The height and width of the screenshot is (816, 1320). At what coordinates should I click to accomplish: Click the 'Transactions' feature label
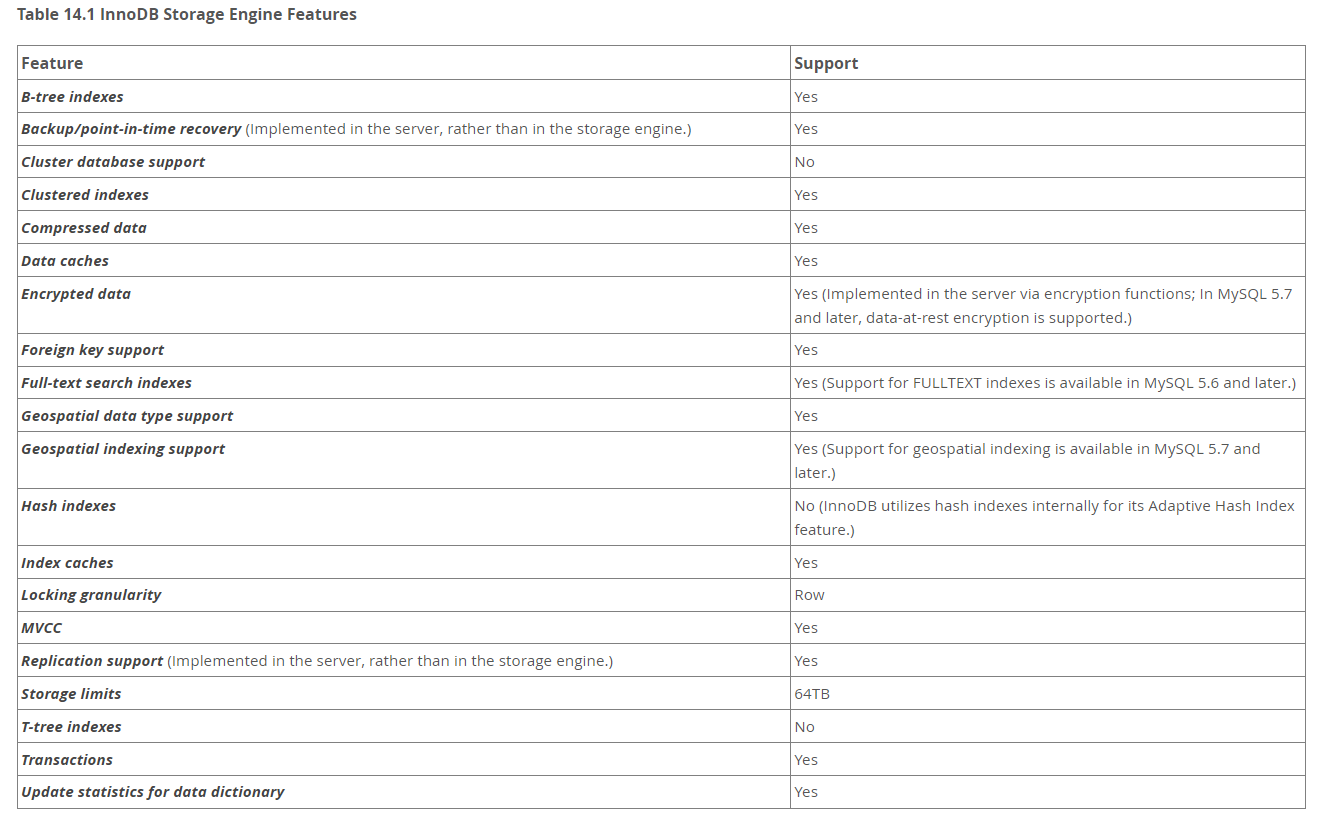[67, 760]
